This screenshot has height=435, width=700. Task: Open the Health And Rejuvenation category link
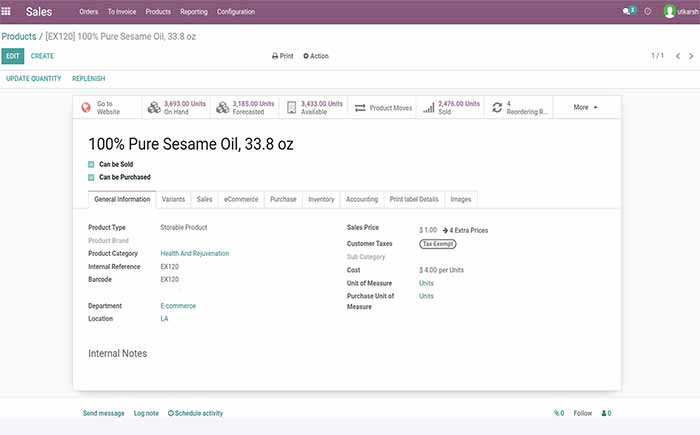[x=195, y=253]
